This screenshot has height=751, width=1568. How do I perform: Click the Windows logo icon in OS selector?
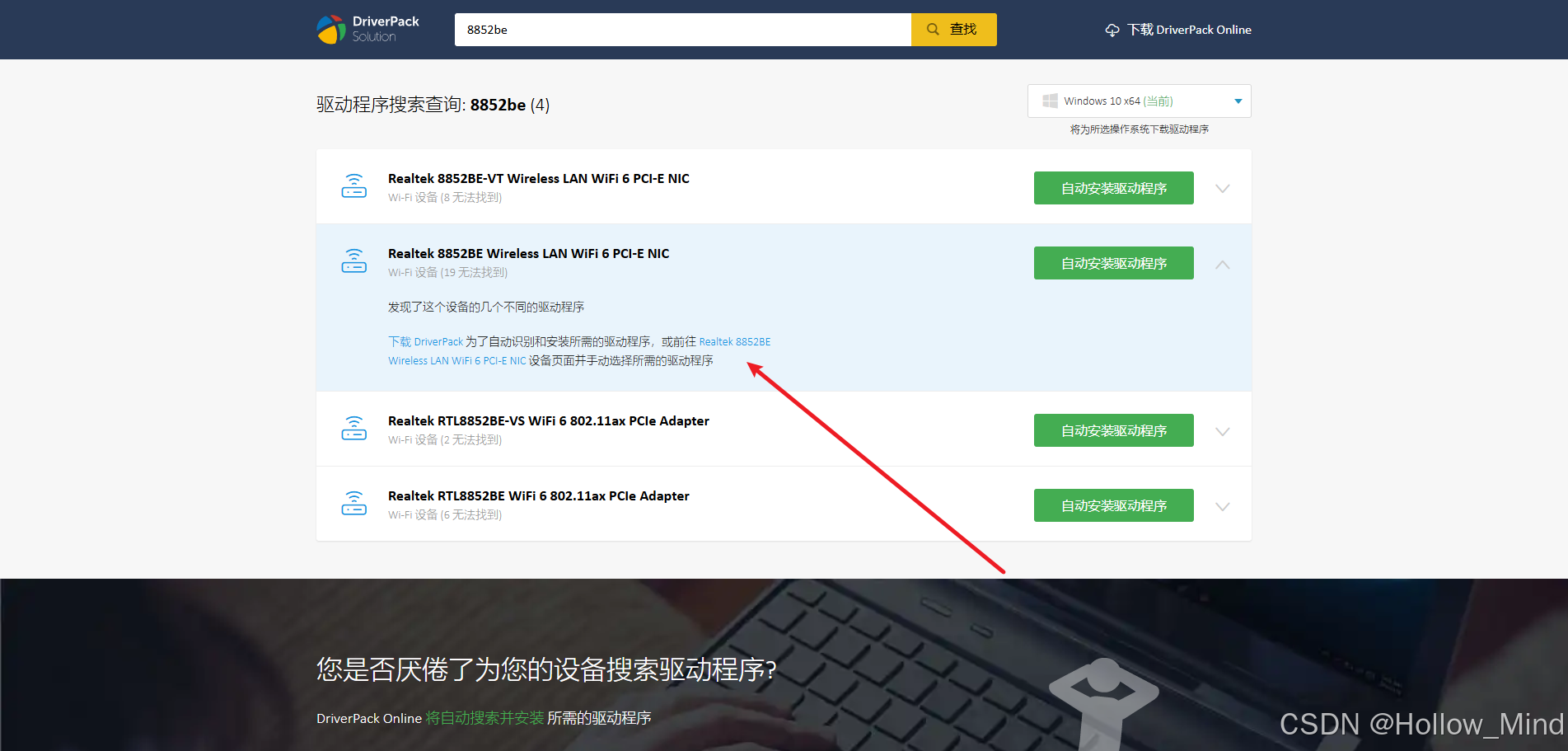pyautogui.click(x=1050, y=101)
